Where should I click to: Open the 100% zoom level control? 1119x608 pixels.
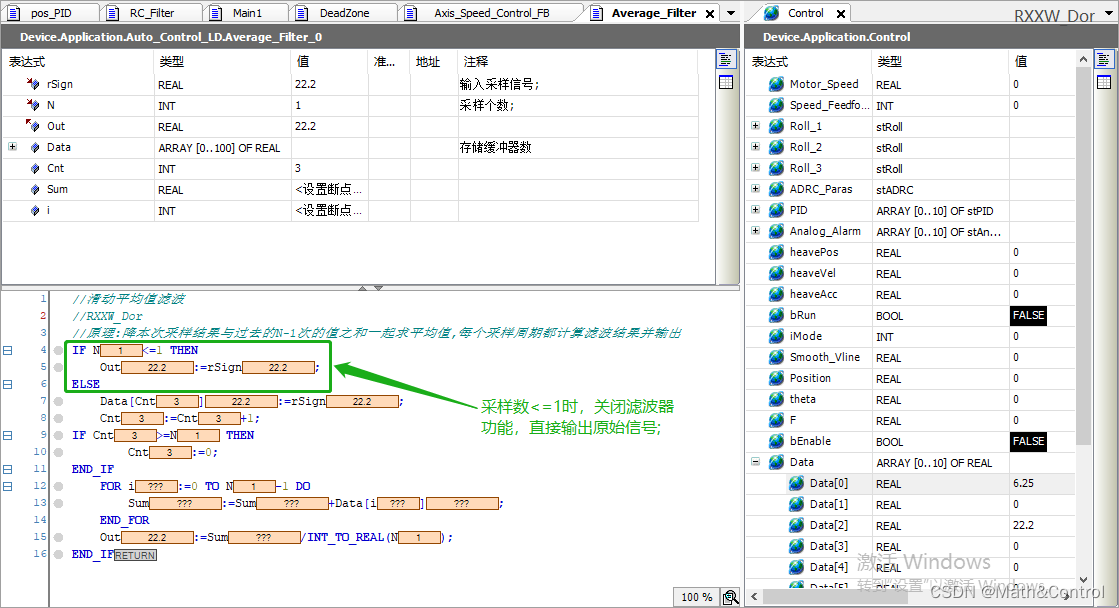pos(697,597)
